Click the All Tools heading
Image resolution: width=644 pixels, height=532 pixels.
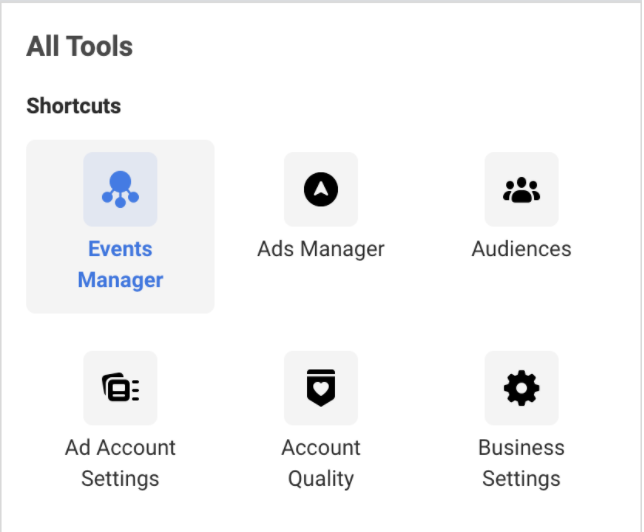(x=80, y=46)
